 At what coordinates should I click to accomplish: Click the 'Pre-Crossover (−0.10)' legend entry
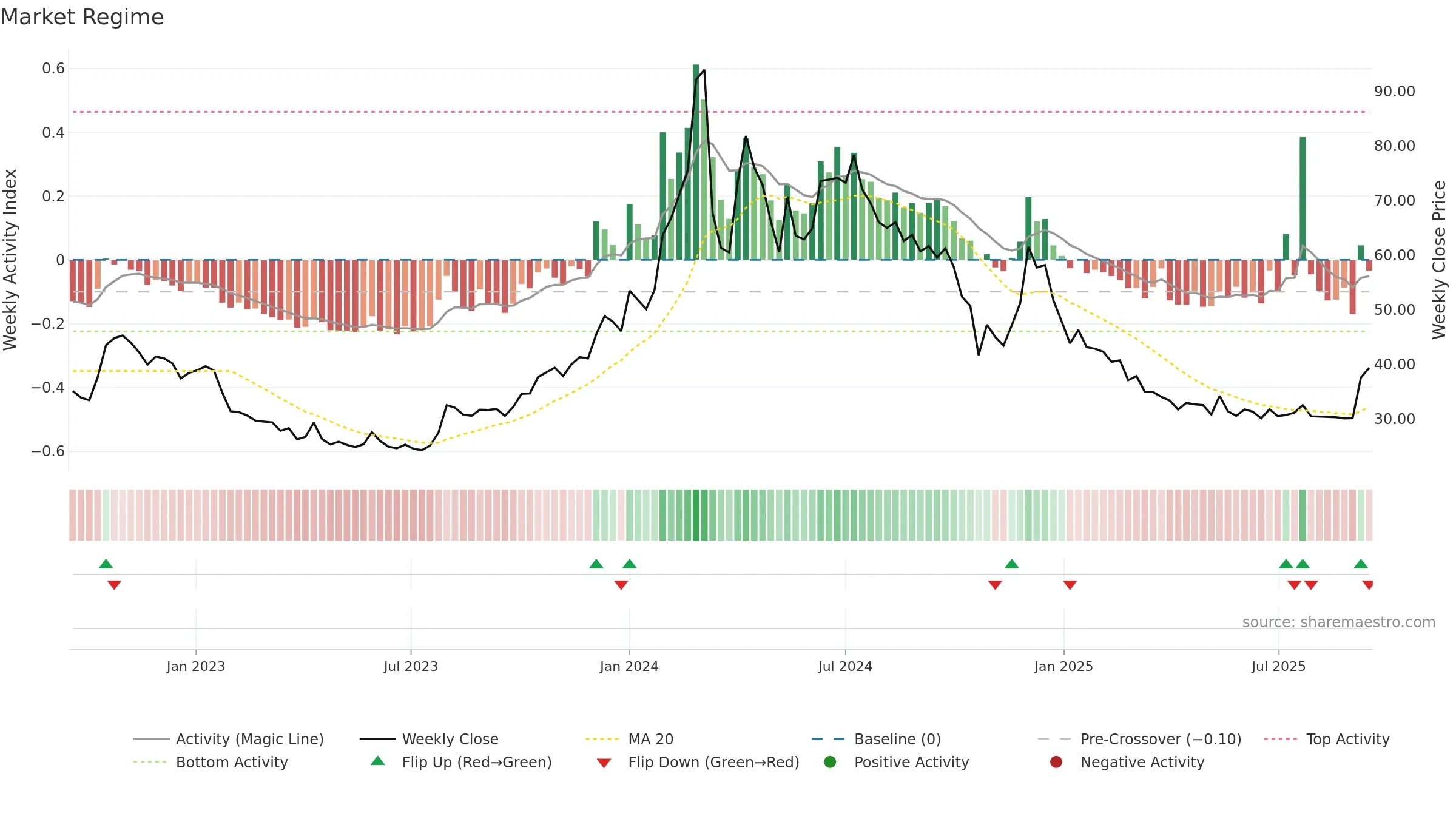(1139, 739)
